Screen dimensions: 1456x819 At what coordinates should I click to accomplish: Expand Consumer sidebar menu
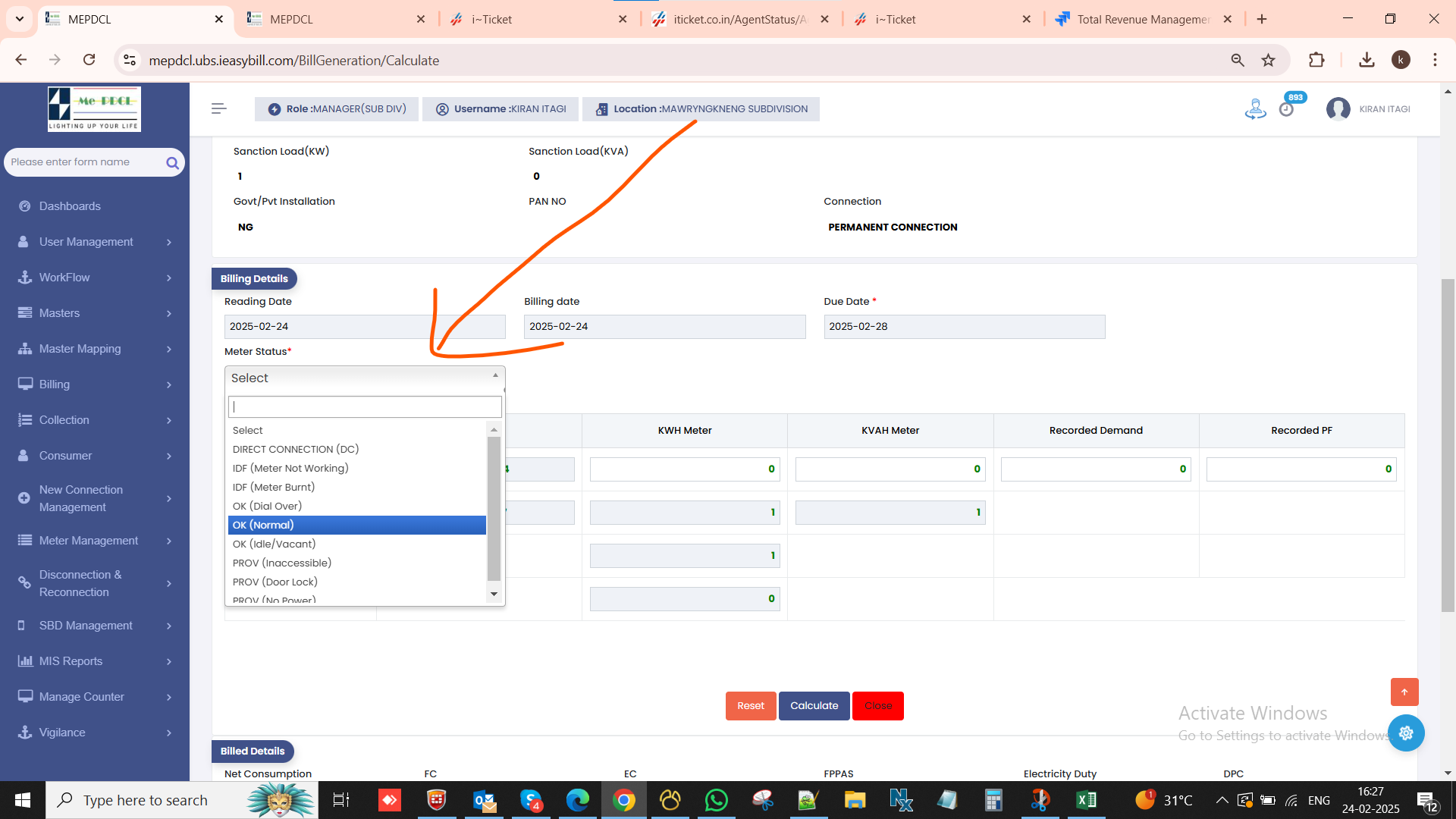(x=95, y=456)
